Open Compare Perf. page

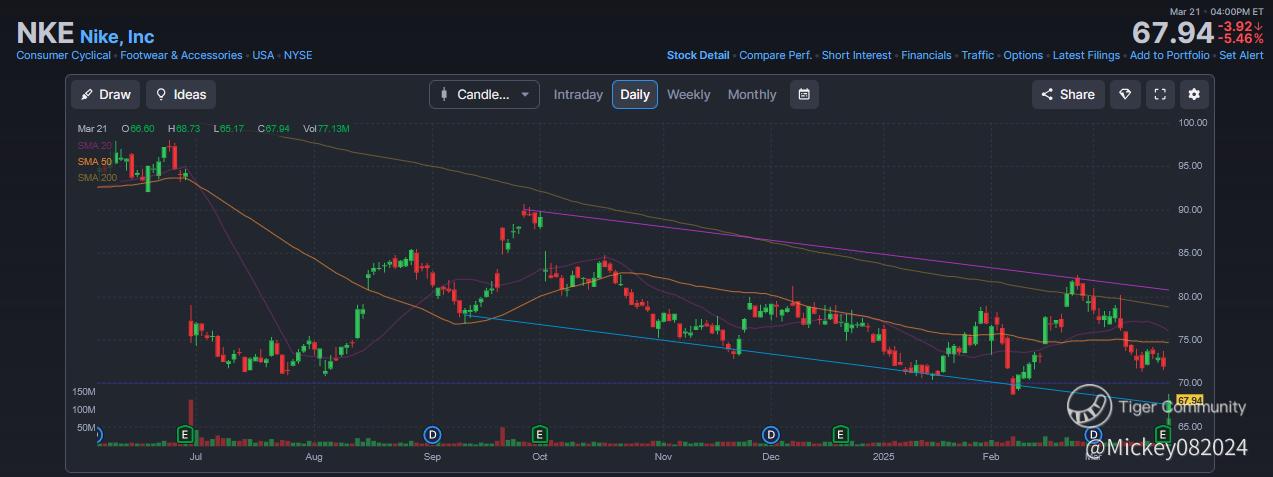click(x=775, y=56)
